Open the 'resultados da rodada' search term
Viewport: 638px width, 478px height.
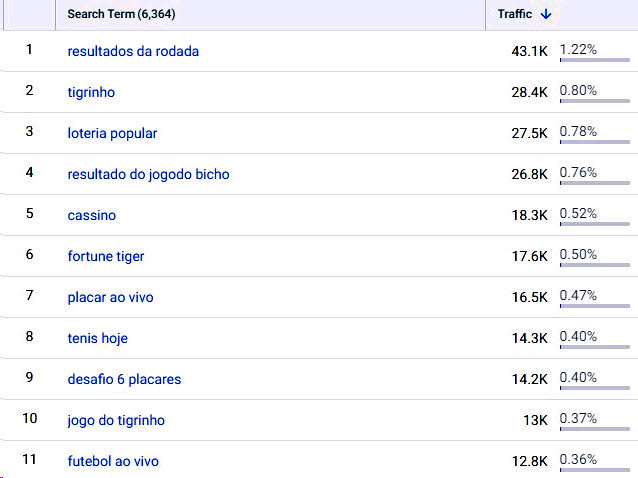(133, 51)
